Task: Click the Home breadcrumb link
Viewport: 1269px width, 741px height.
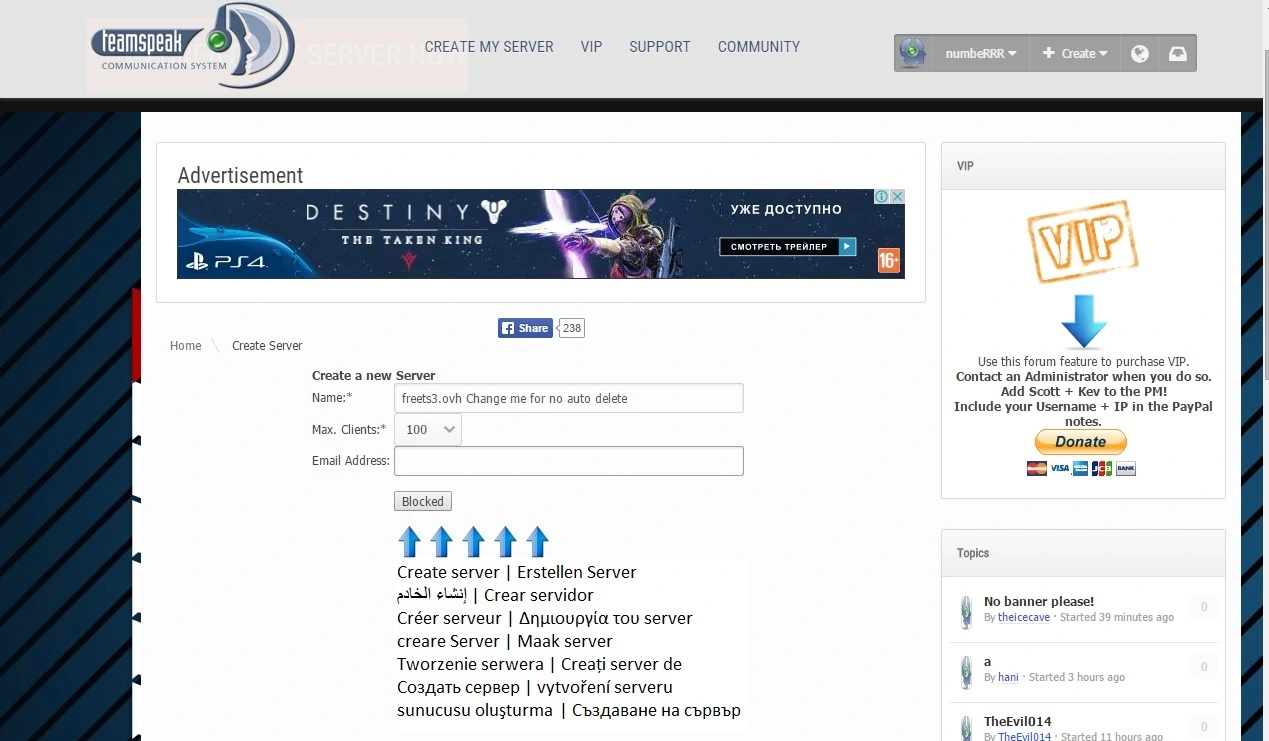Action: pyautogui.click(x=186, y=346)
